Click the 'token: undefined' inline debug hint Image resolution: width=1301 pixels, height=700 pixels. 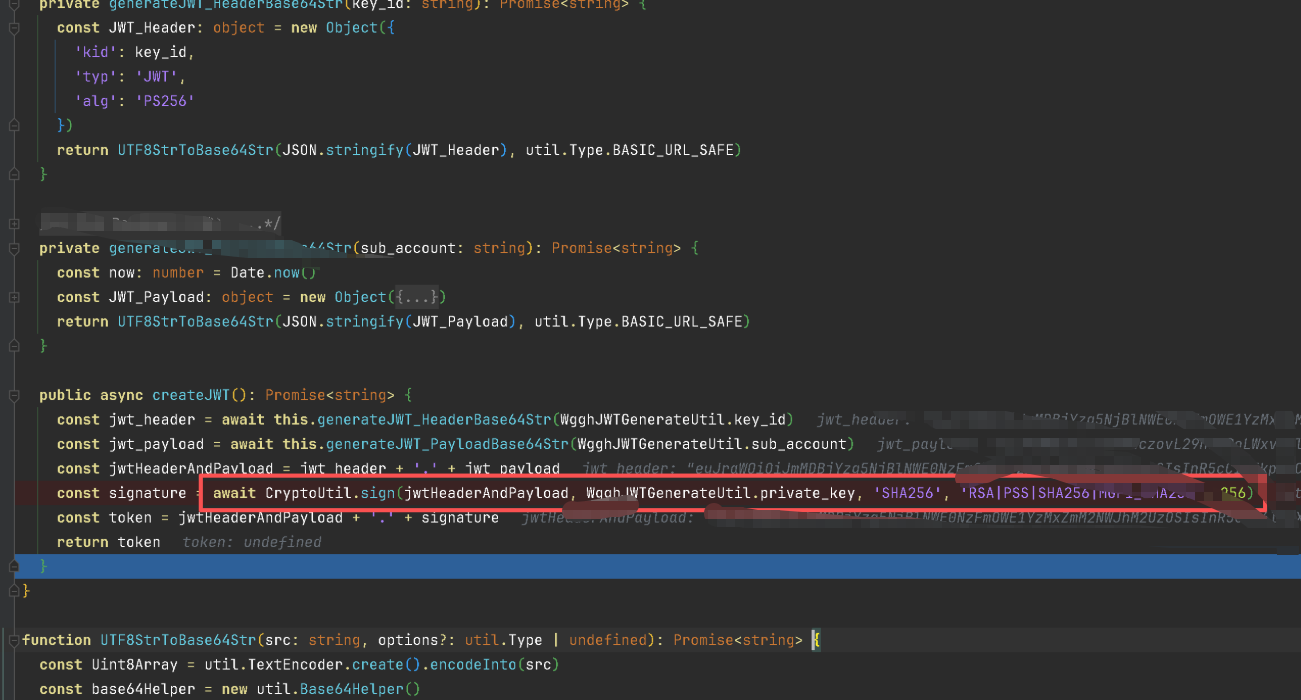pos(251,542)
